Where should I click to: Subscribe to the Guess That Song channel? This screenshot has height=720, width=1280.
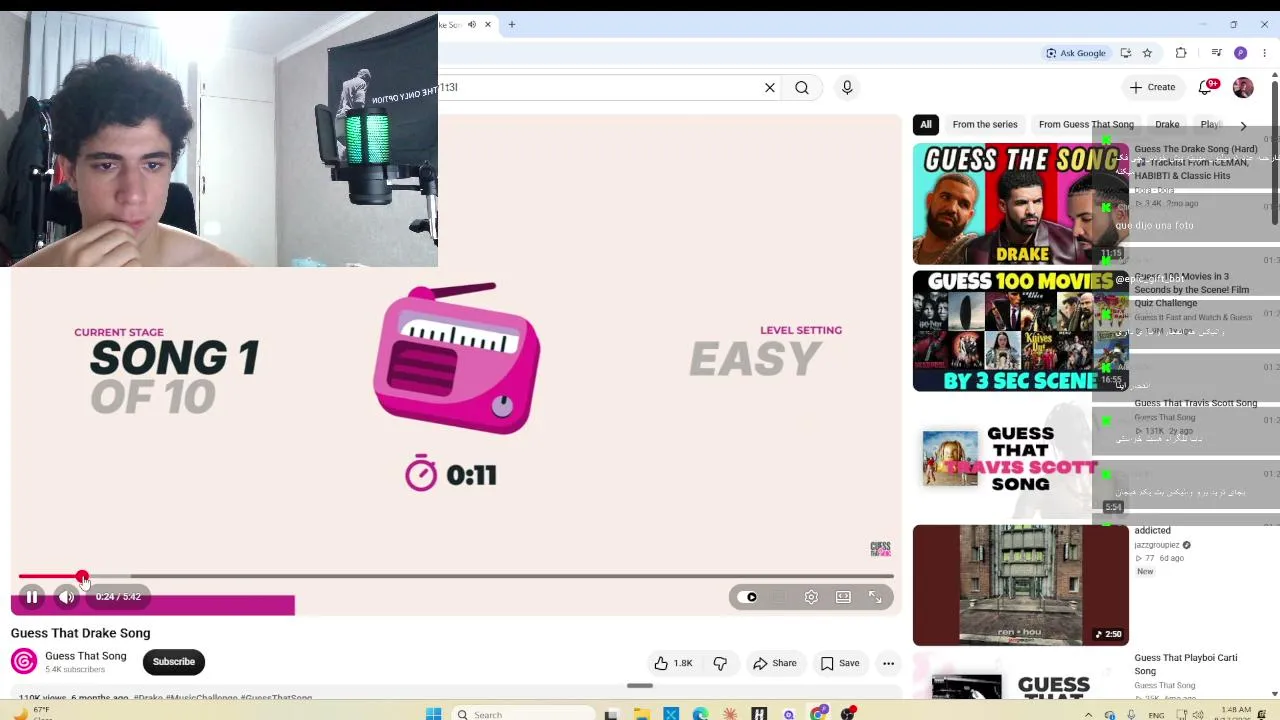(174, 662)
